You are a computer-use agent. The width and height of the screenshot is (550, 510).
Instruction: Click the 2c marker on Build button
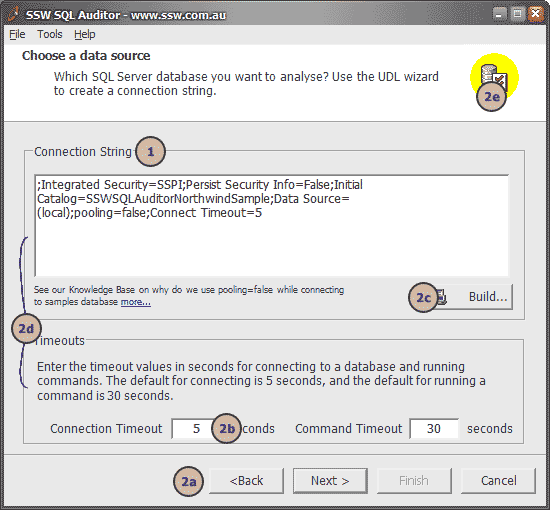coord(423,297)
